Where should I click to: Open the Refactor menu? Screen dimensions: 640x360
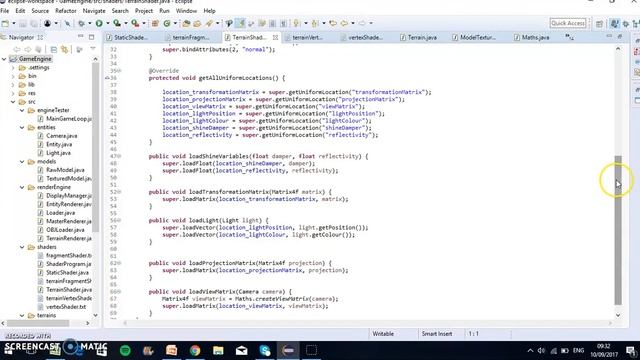click(x=66, y=11)
